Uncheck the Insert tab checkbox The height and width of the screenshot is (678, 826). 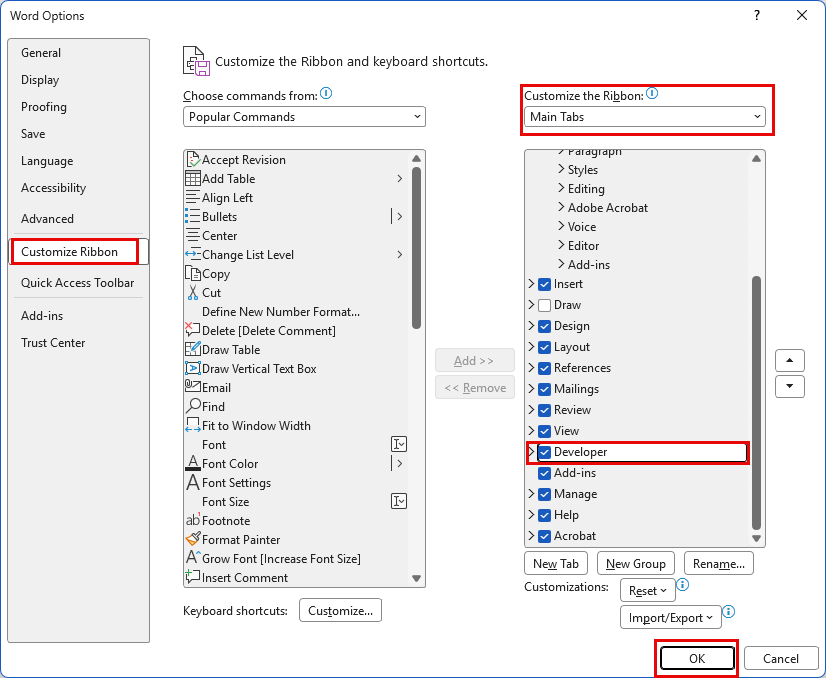(x=545, y=284)
